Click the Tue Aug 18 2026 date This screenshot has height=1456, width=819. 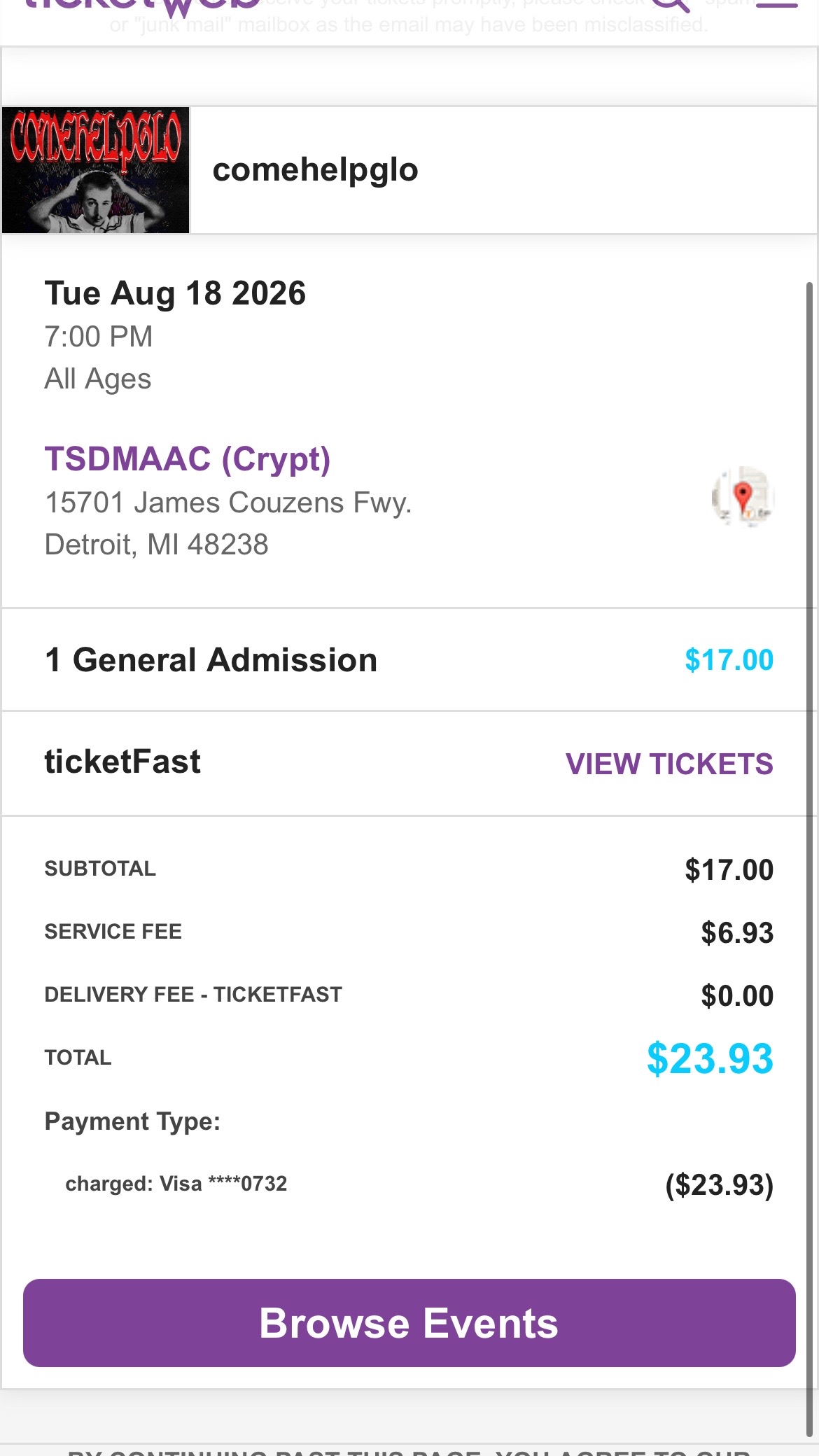175,293
